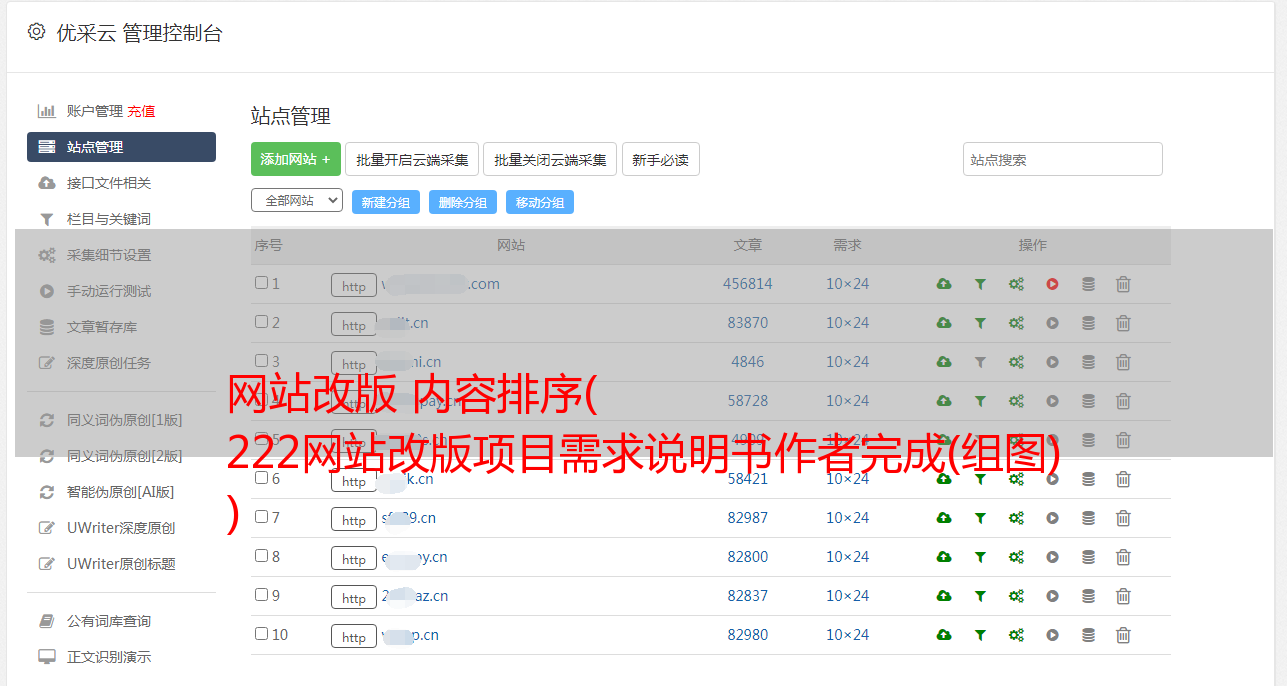Open the 全部网站 group dropdown

(297, 201)
